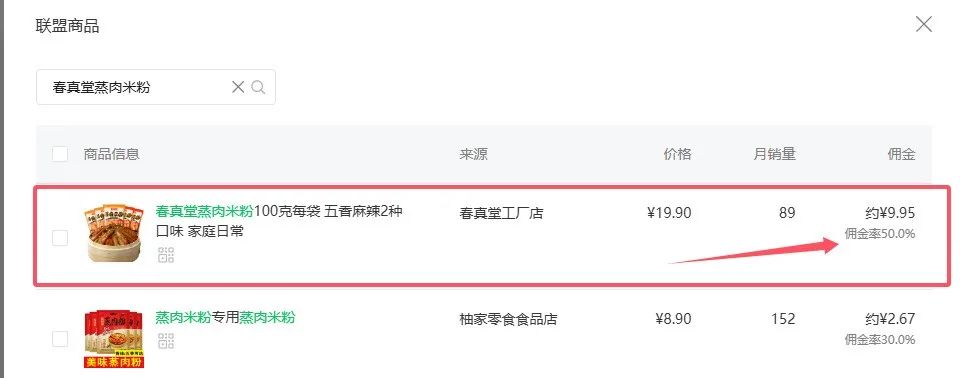Viewport: 960px width, 378px height.
Task: Click the 佣金 column header
Action: 901,154
